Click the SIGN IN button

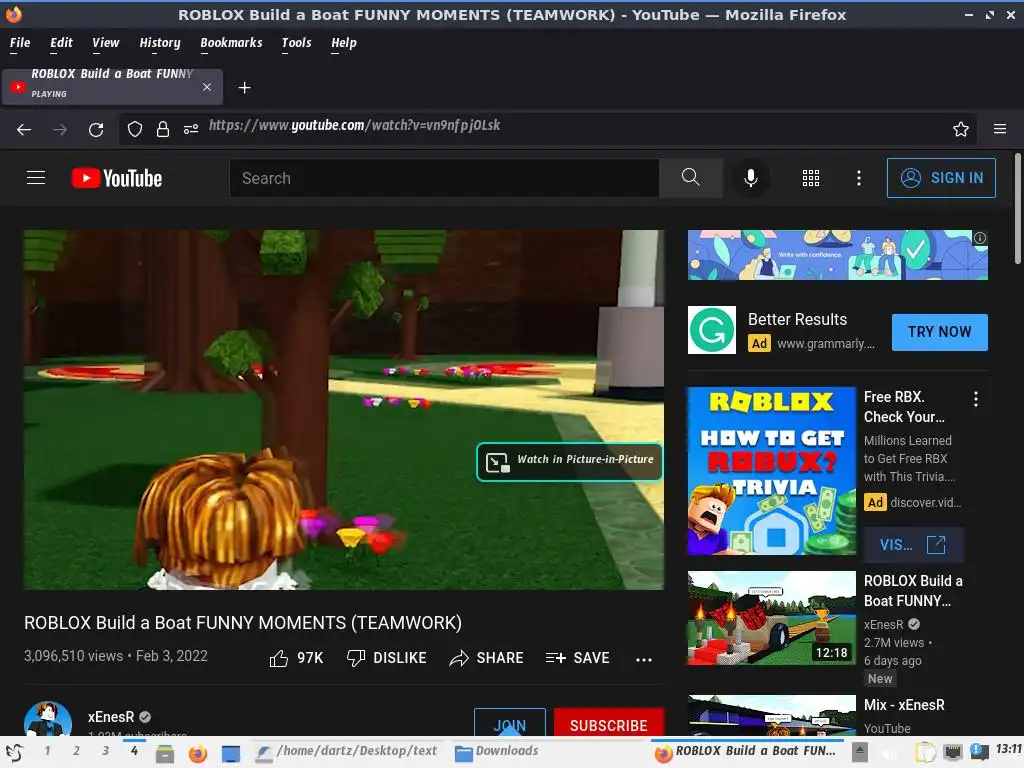[940, 178]
